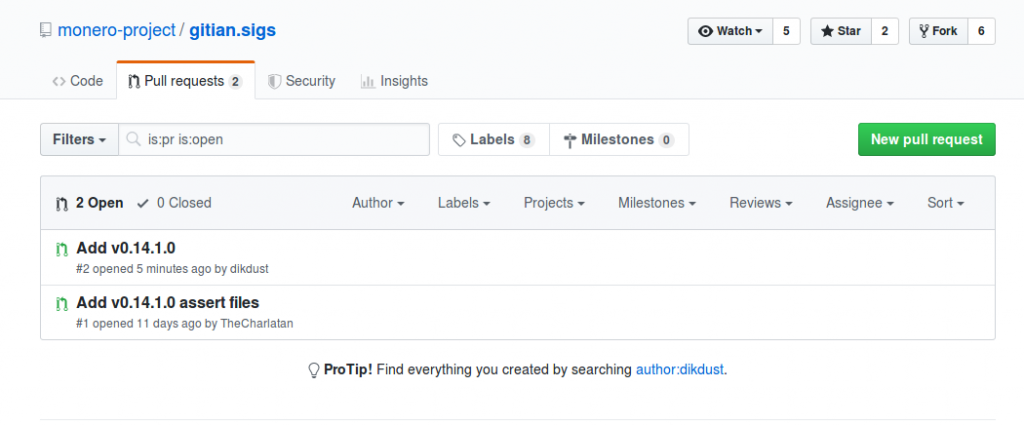This screenshot has height=426, width=1024.
Task: Click the pull request icon beside assert files PR
Action: pos(62,303)
